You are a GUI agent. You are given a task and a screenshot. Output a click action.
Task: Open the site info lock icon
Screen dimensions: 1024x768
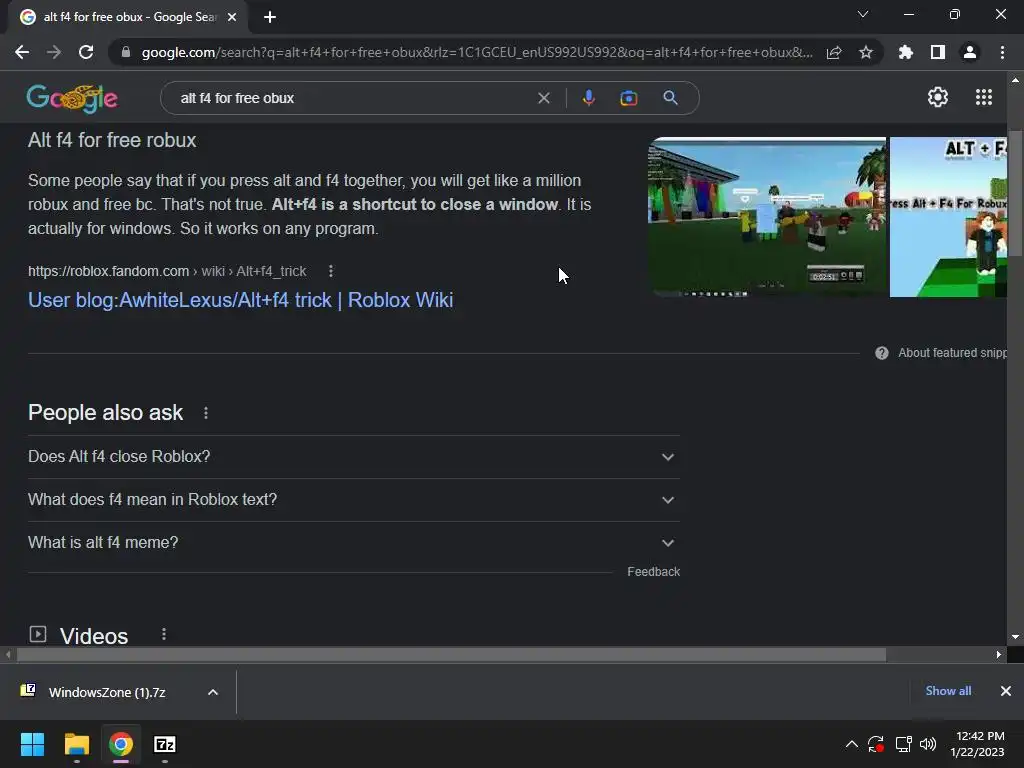pos(126,52)
